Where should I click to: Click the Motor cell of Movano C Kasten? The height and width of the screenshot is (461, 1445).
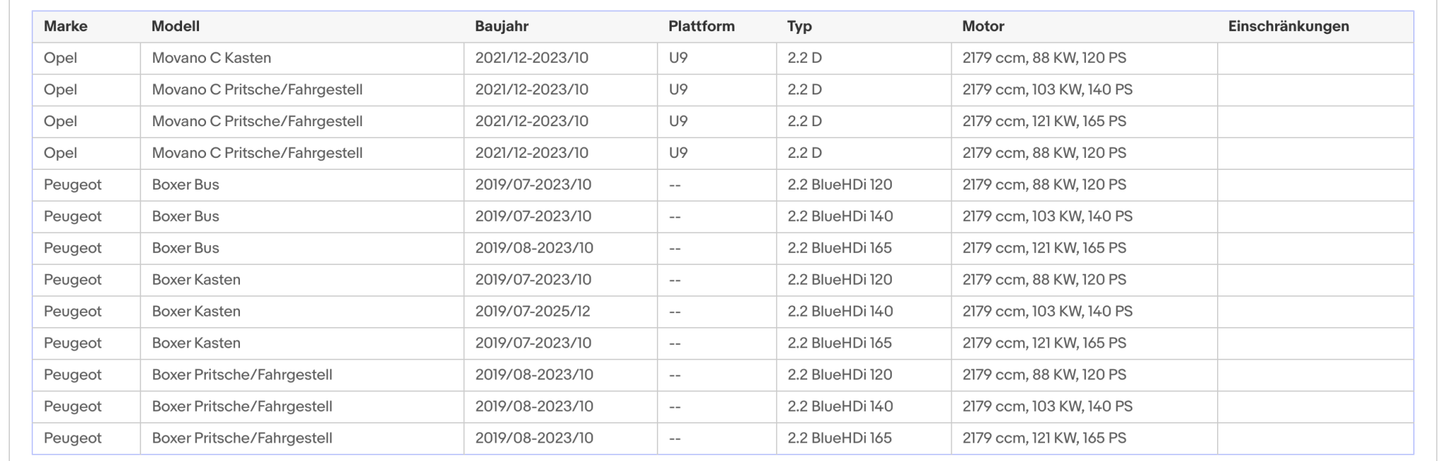[x=1043, y=58]
